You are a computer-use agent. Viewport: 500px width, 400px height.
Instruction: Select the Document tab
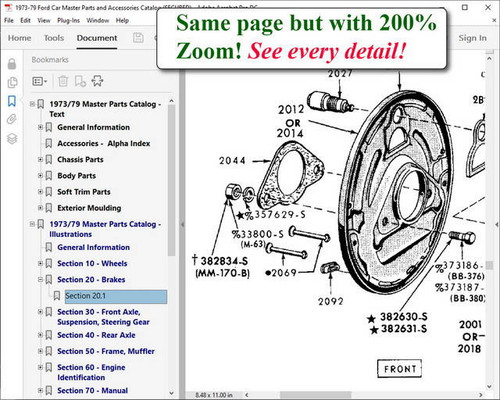click(97, 38)
